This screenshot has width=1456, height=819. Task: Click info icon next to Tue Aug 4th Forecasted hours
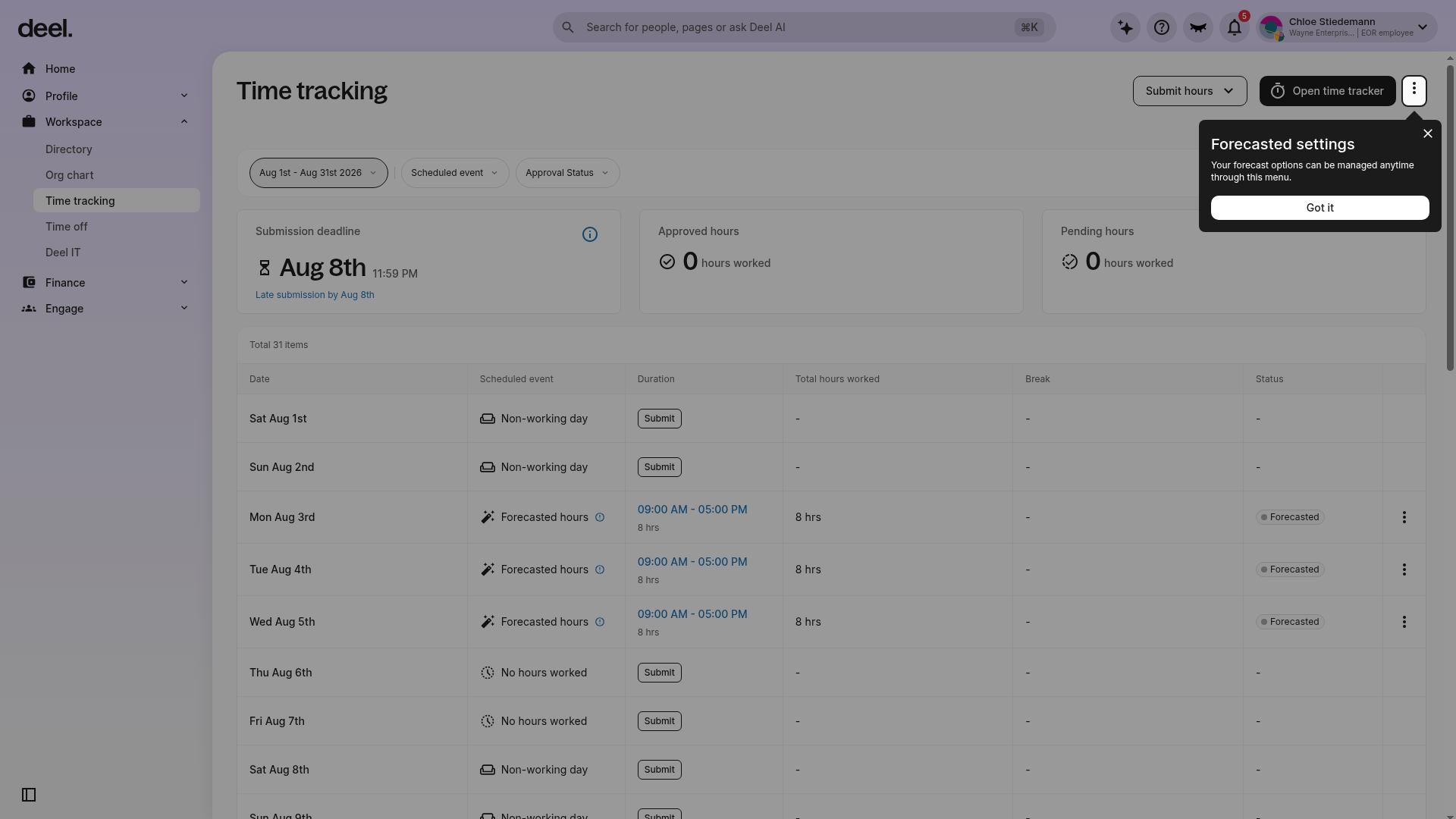tap(600, 570)
